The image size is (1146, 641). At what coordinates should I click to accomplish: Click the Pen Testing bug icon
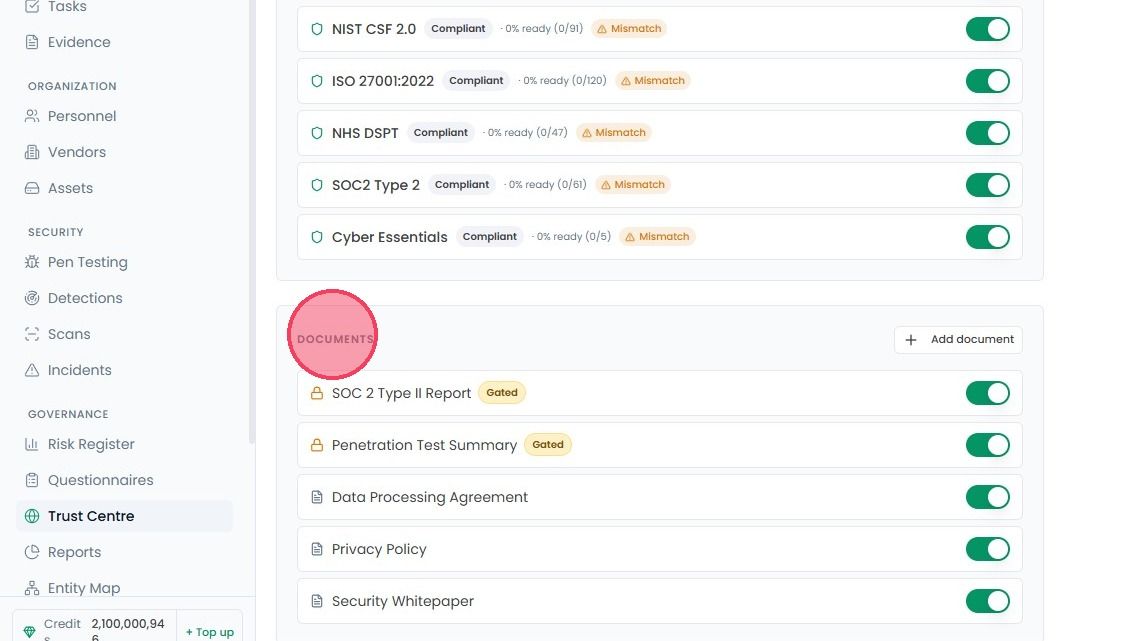[x=31, y=262]
